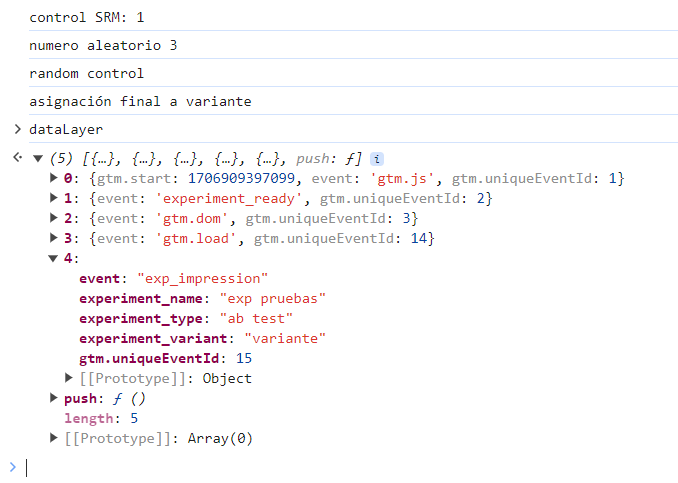Click the "variante" string value
This screenshot has width=678, height=483.
pos(285,338)
